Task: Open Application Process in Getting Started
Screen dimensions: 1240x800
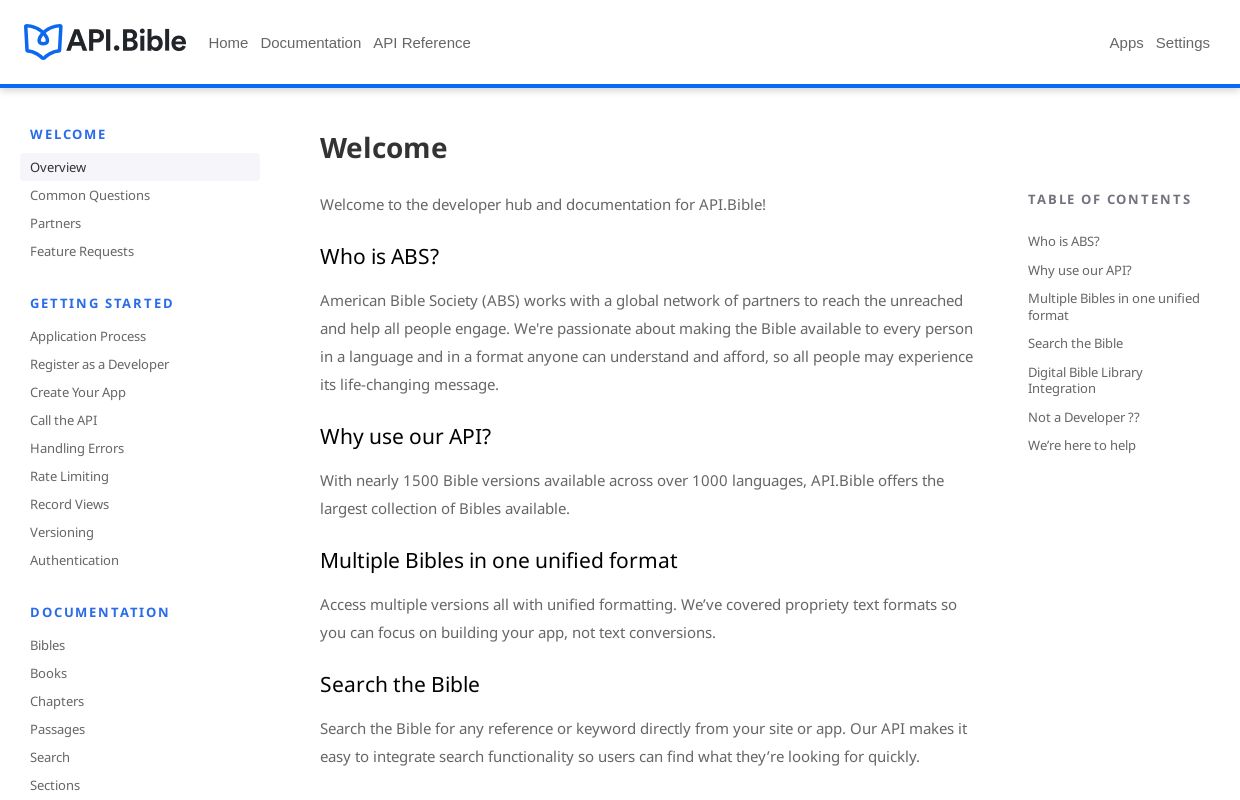Action: coord(88,336)
